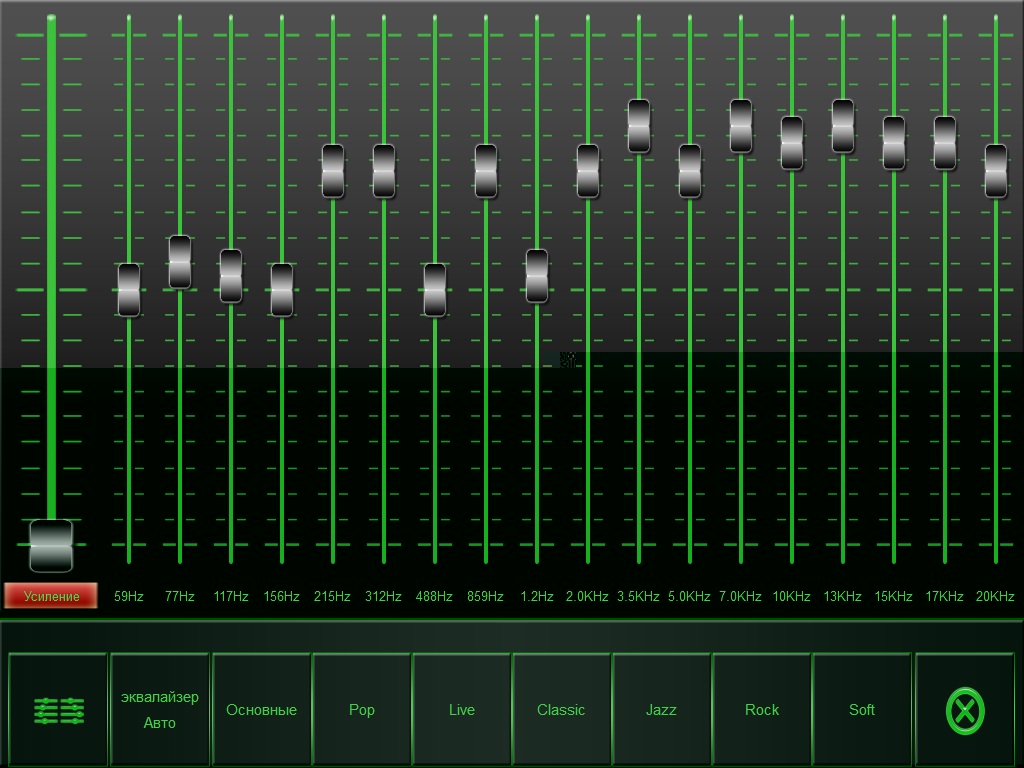Choose the Live preset

click(462, 710)
